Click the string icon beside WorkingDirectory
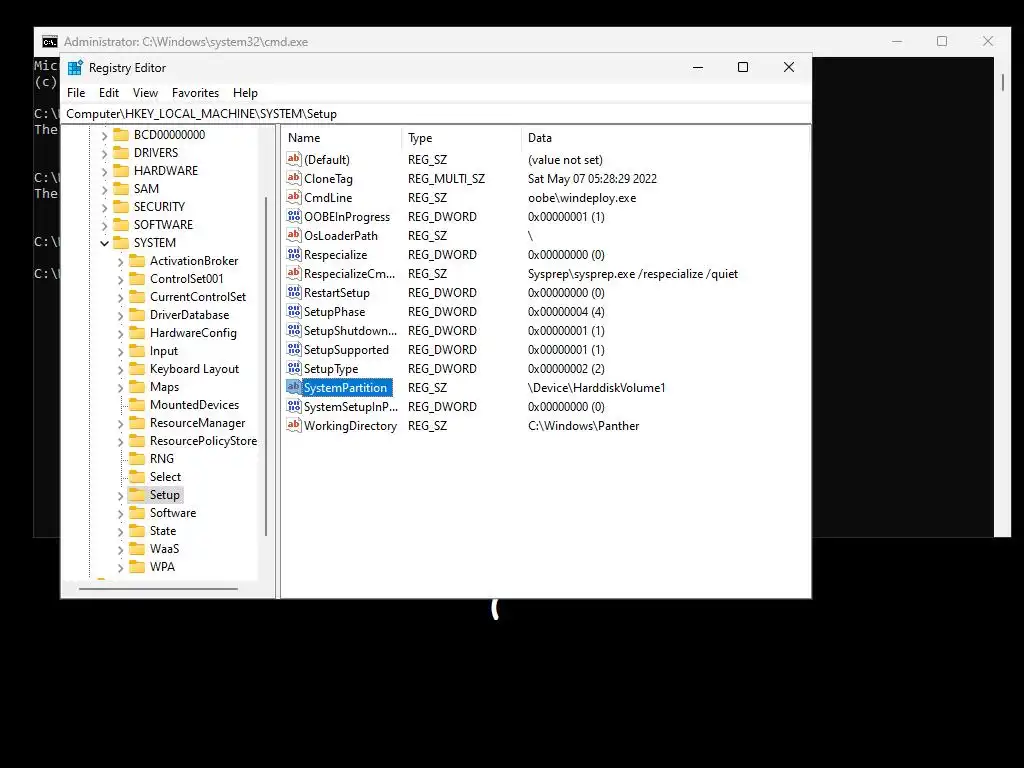 (294, 424)
